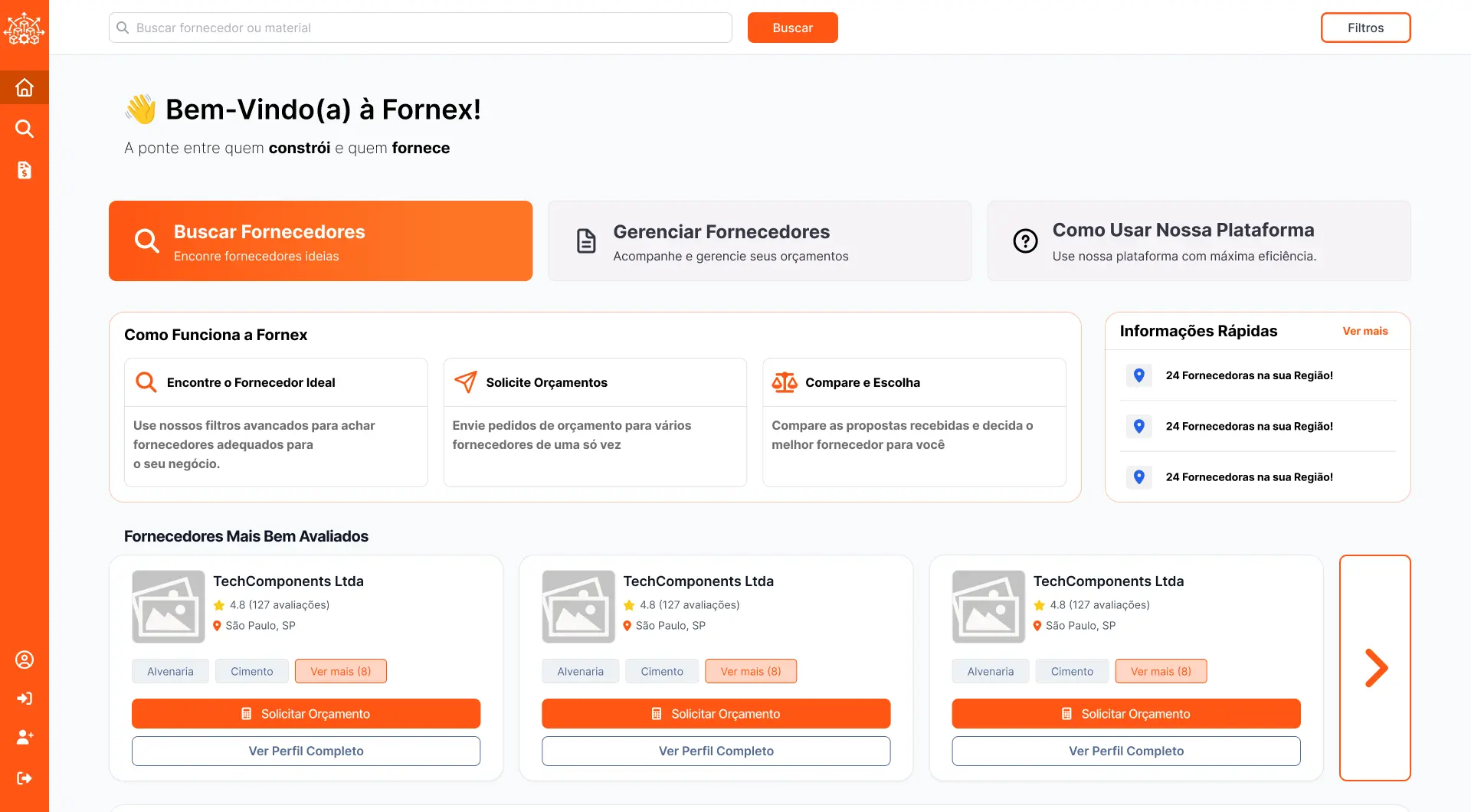Click third '24 Fornecedoras na sua Região!' row
This screenshot has width=1471, height=812.
click(1258, 476)
